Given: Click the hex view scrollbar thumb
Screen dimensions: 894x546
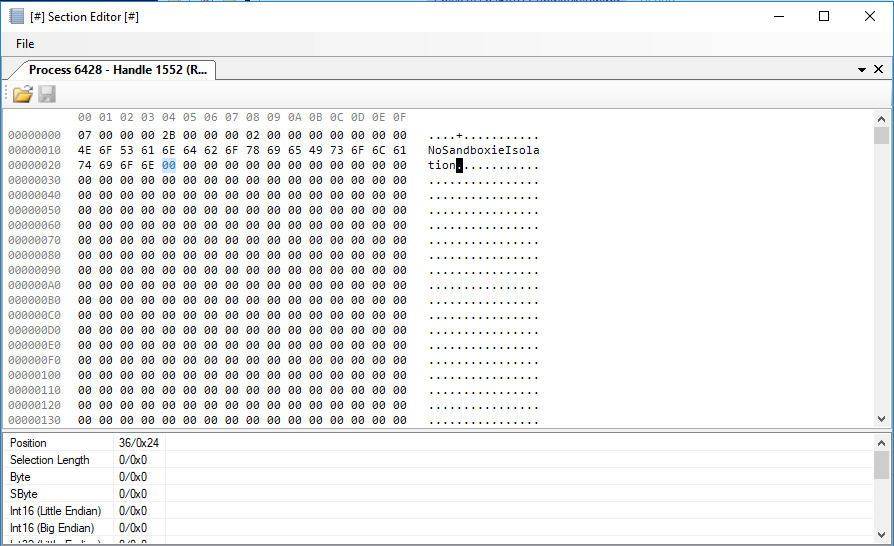Looking at the screenshot, I should coord(881,136).
